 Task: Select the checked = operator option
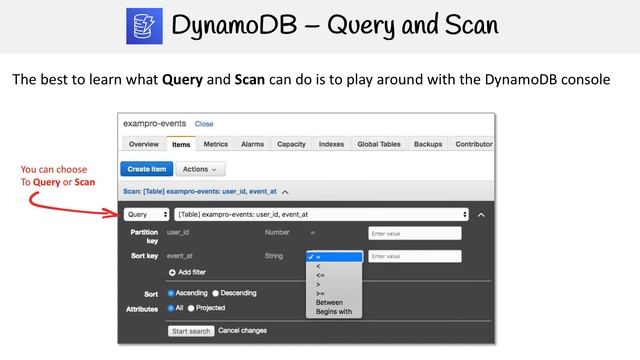334,257
